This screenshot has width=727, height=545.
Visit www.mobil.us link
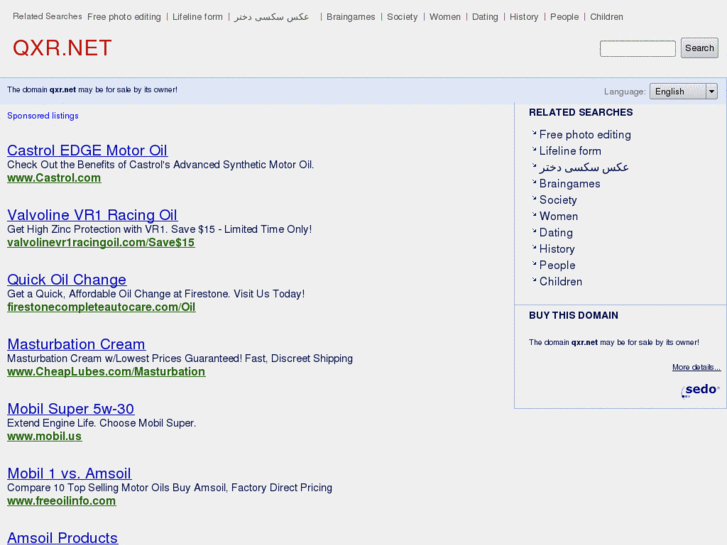45,436
